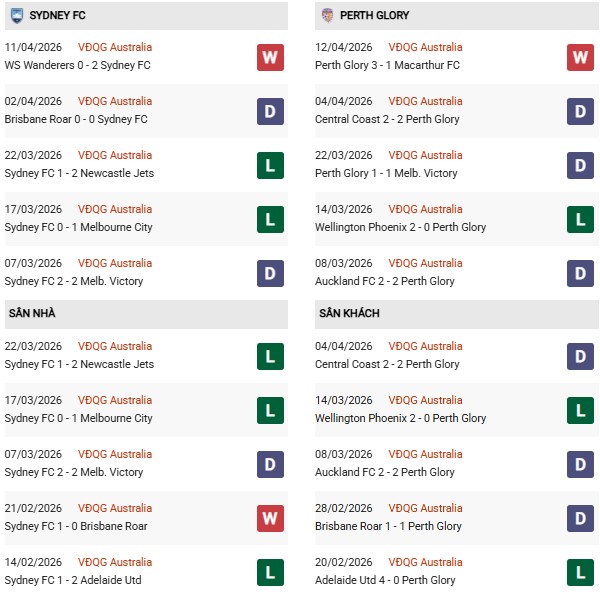Image resolution: width=600 pixels, height=592 pixels.
Task: Open the Perth Glory 3 - 1 Macarthur FC match
Action: coord(387,65)
